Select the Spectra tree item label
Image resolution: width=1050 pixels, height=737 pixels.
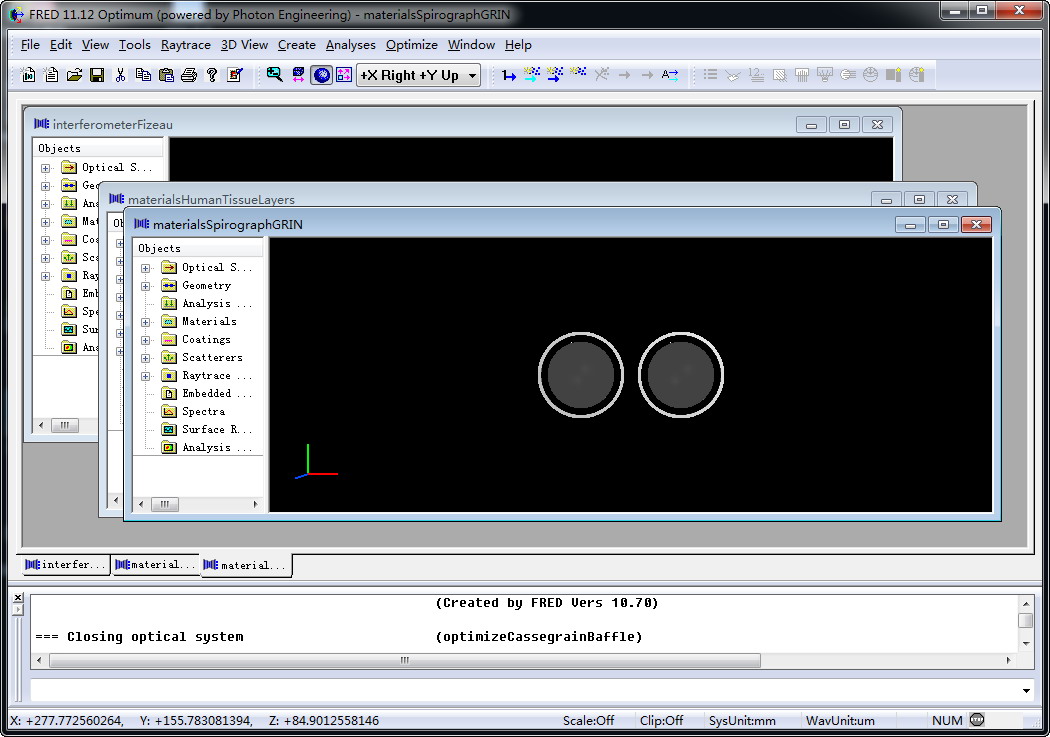pyautogui.click(x=204, y=412)
